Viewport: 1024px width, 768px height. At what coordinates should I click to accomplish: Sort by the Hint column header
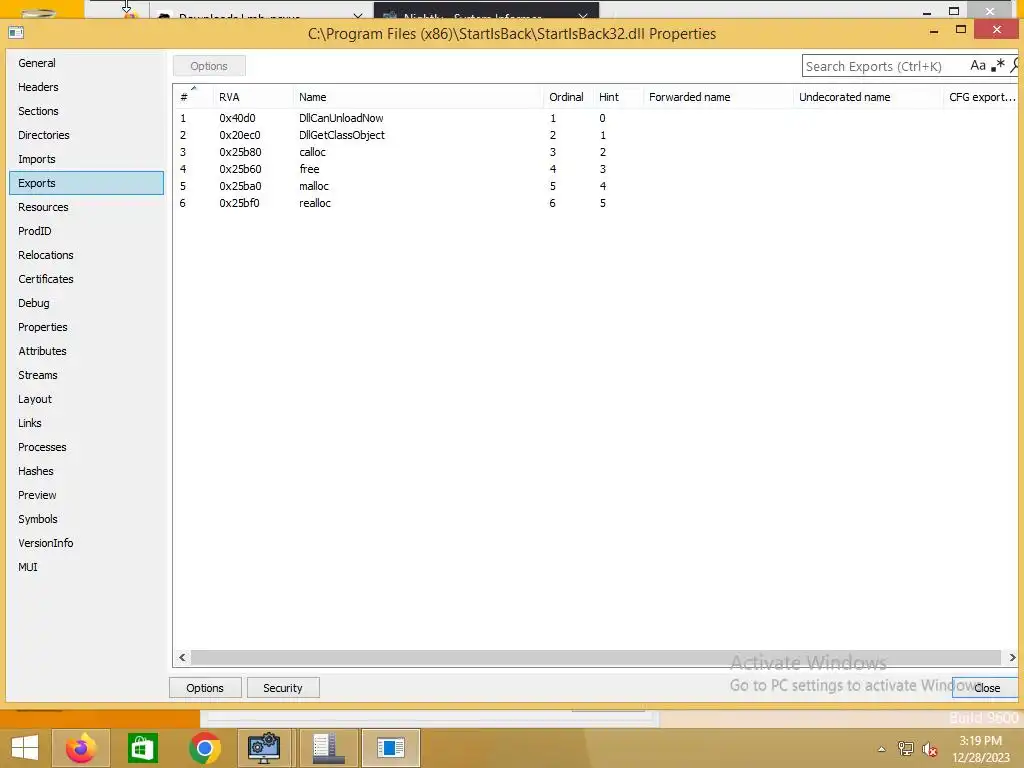pos(618,97)
